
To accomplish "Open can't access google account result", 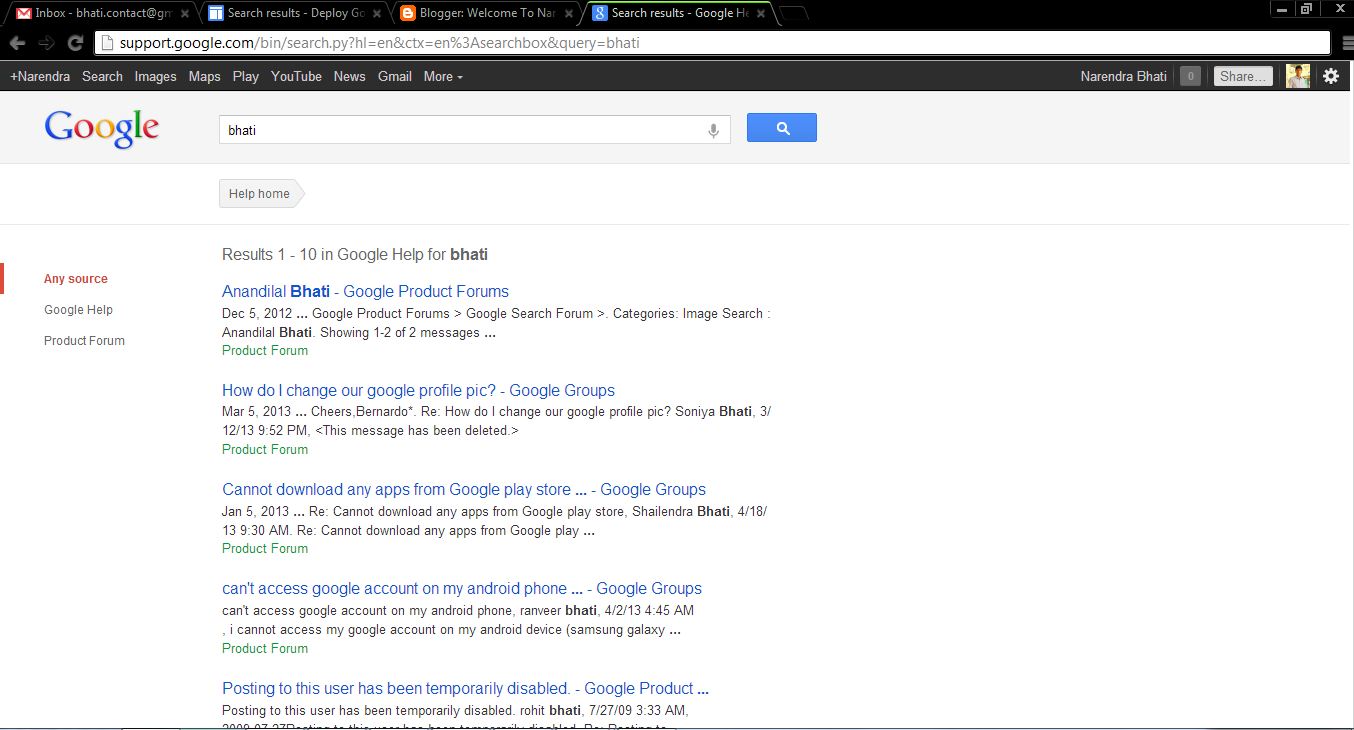I will click(x=462, y=588).
